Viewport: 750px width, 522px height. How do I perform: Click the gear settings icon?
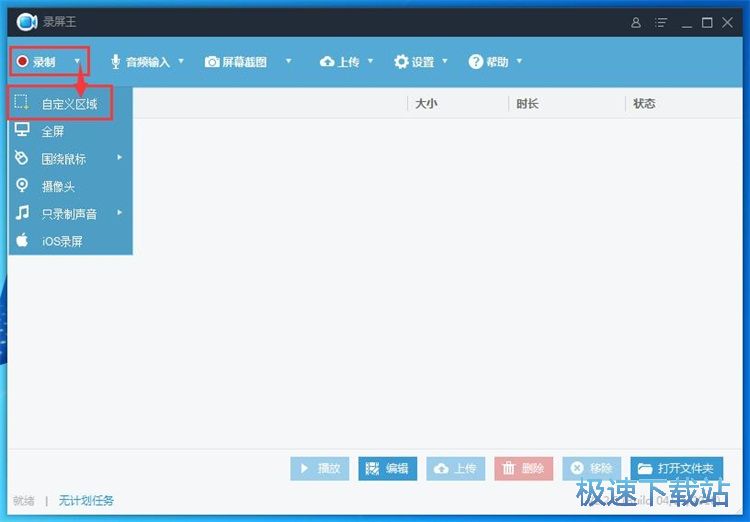pos(401,61)
